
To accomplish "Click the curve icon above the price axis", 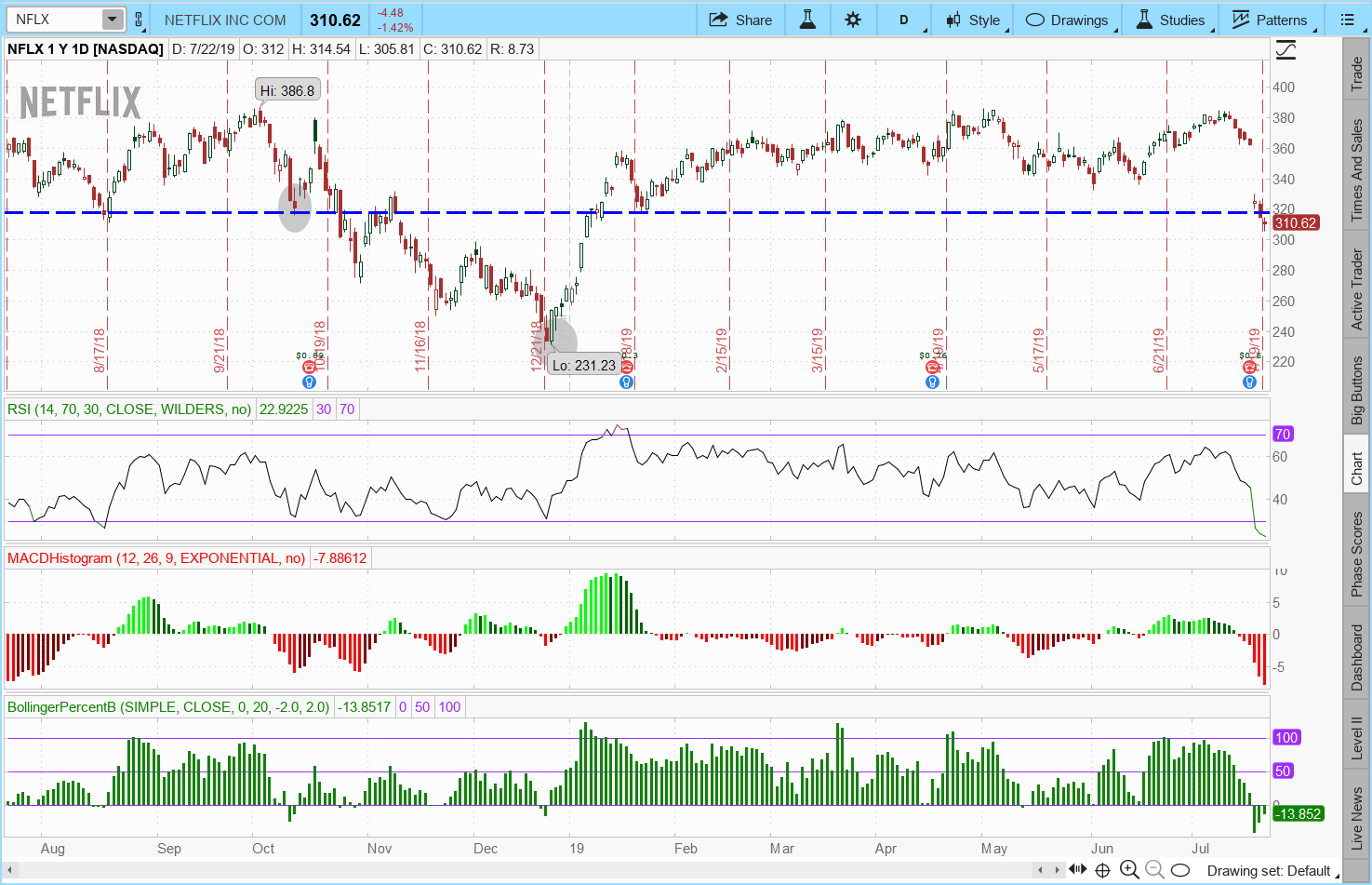I will click(1285, 50).
